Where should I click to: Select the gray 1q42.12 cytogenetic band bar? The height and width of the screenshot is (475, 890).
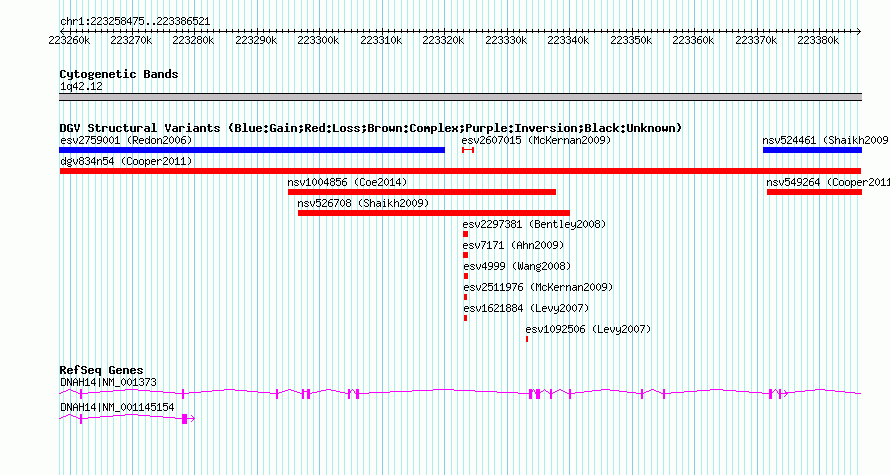pyautogui.click(x=460, y=97)
